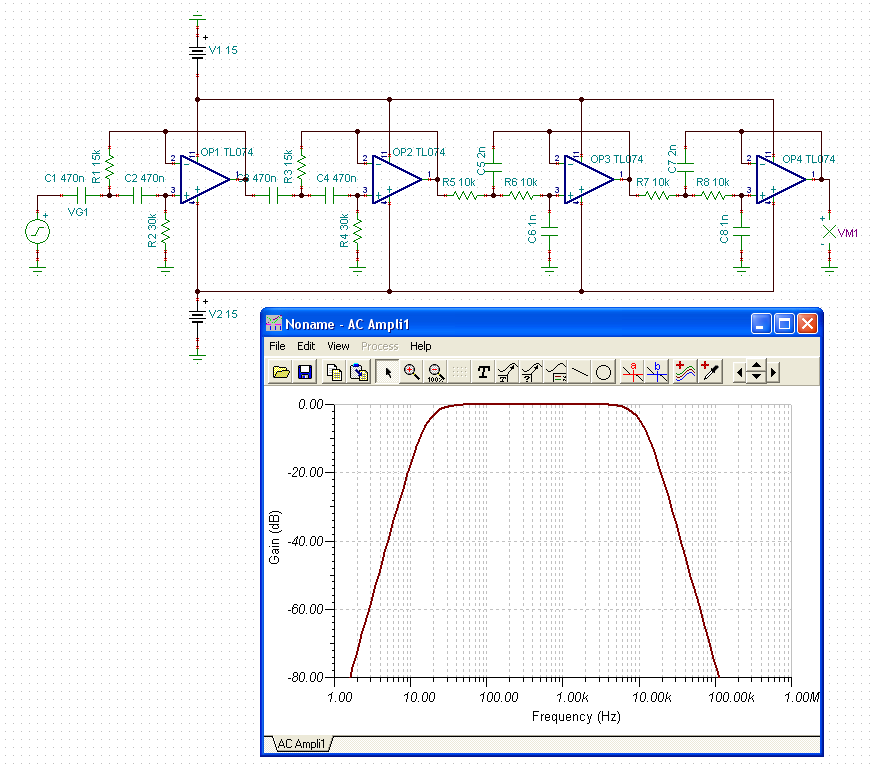Open the Process menu
This screenshot has height=771, width=877.
click(x=379, y=346)
